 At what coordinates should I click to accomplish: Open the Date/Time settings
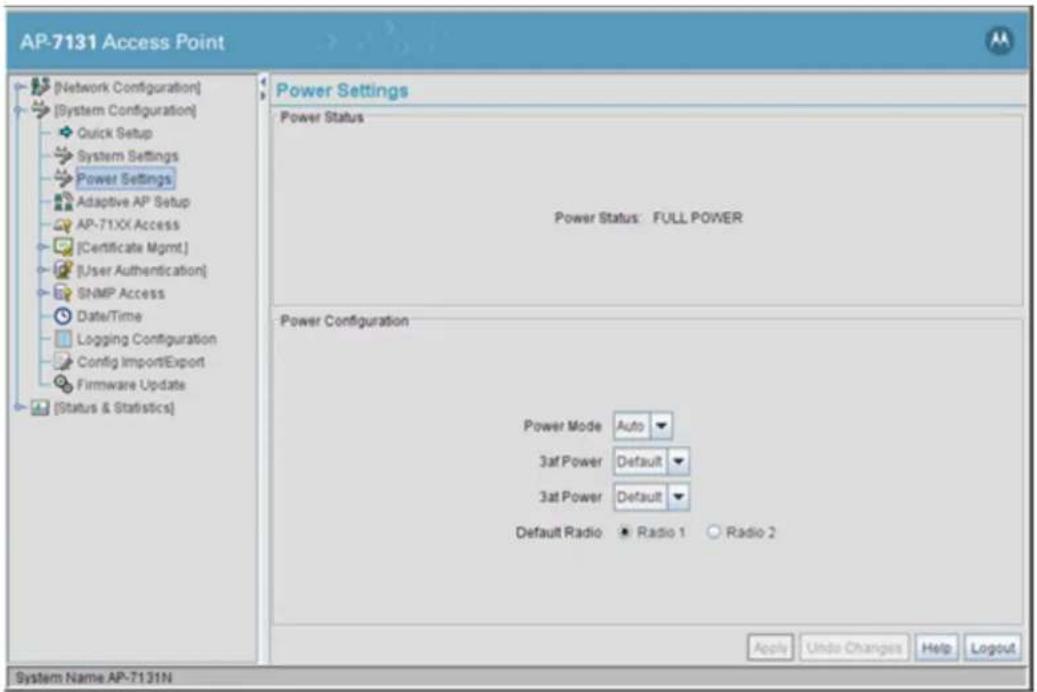click(x=109, y=316)
